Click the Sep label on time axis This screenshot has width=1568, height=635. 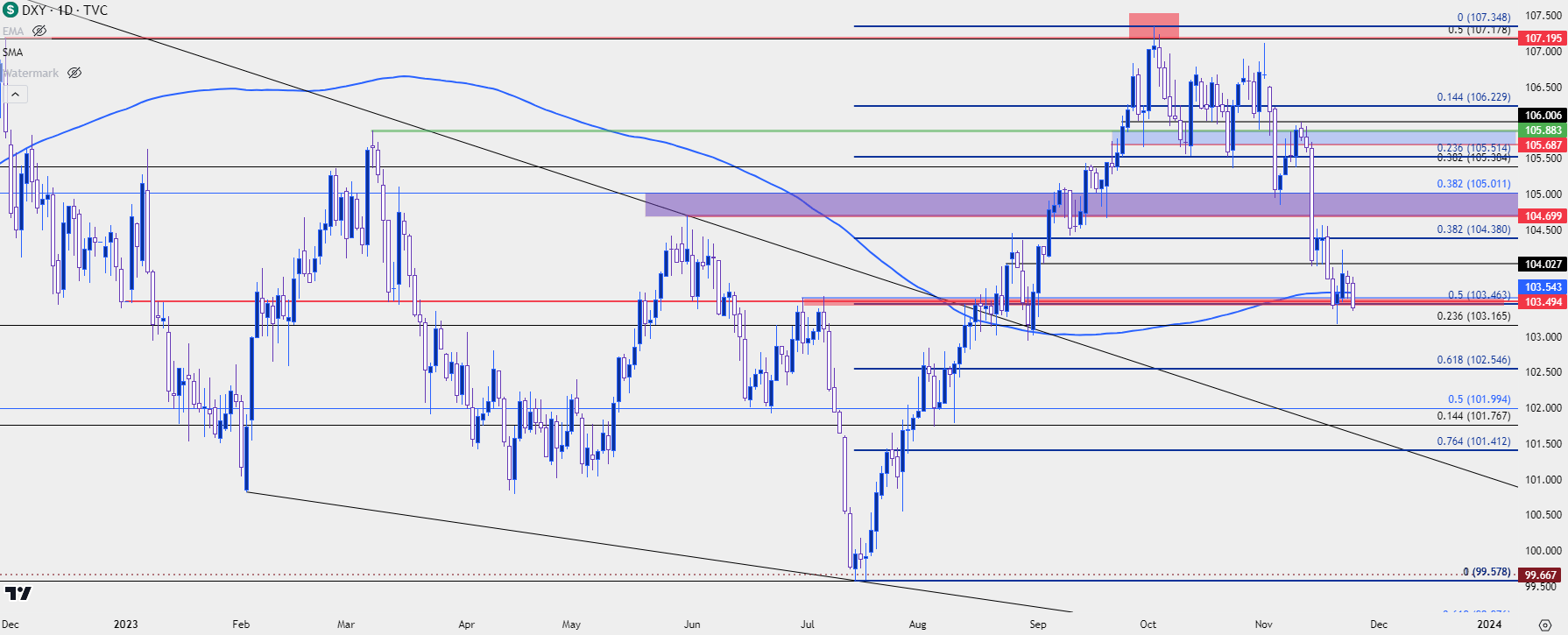[x=1038, y=624]
